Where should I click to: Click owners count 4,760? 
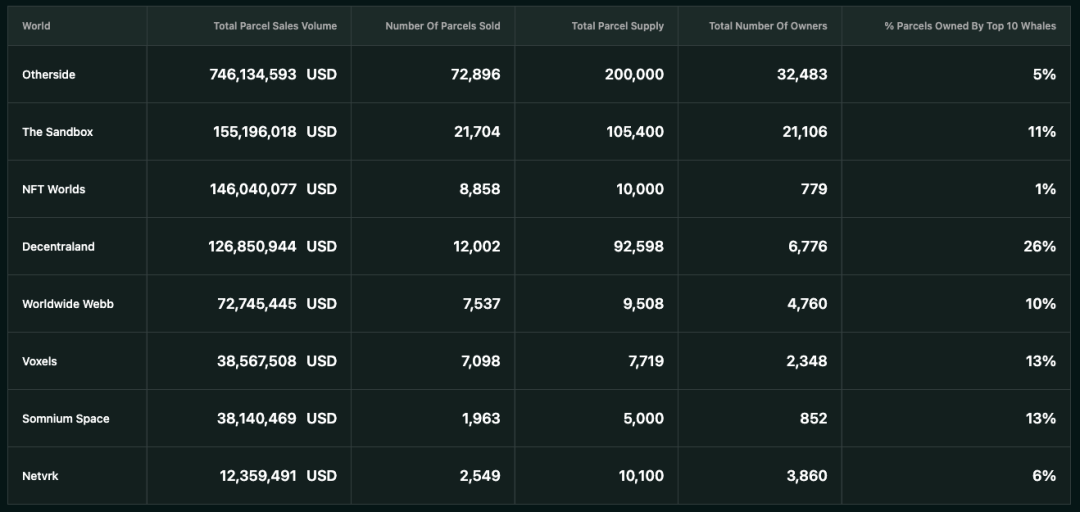(x=808, y=304)
